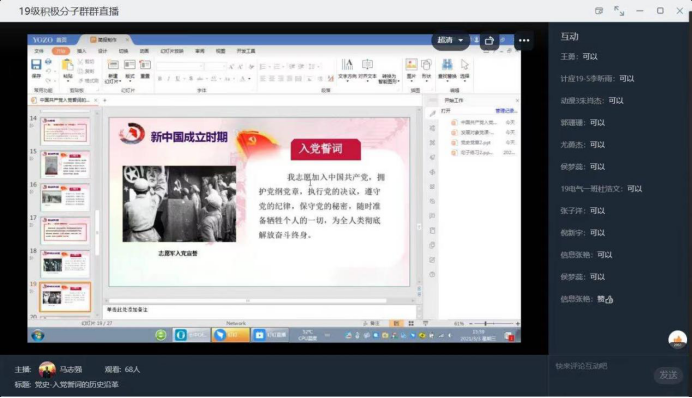Toggle Underline formatting button

point(177,79)
